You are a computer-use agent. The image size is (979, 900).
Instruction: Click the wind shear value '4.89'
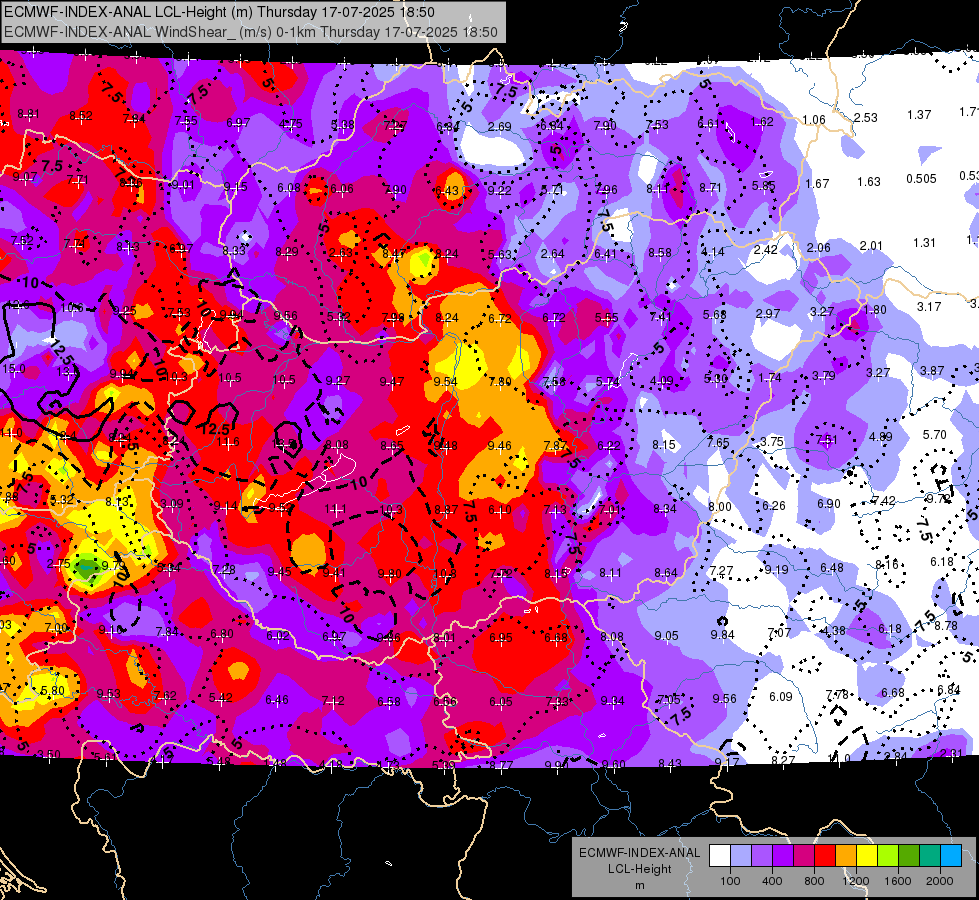(880, 437)
